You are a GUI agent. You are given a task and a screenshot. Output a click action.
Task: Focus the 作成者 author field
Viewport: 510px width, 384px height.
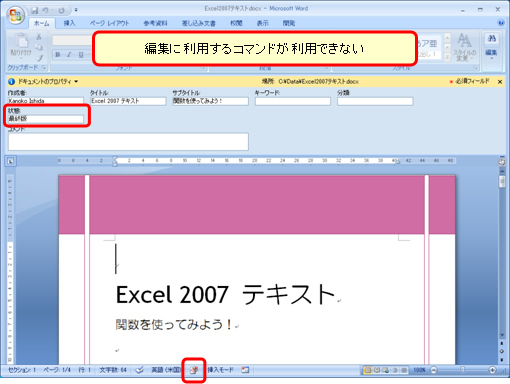(46, 101)
